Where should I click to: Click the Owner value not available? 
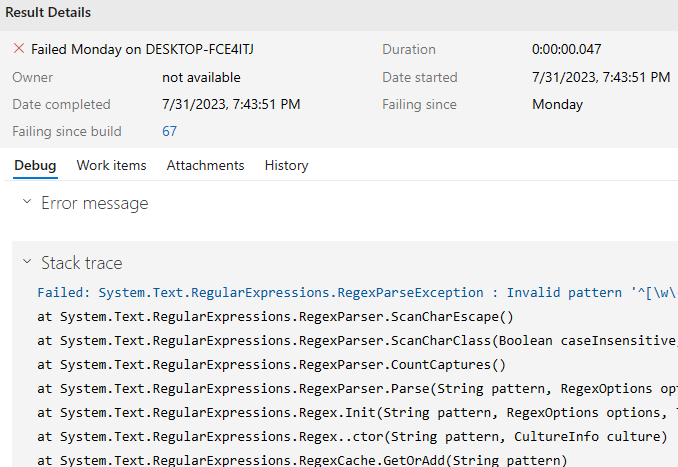point(201,77)
